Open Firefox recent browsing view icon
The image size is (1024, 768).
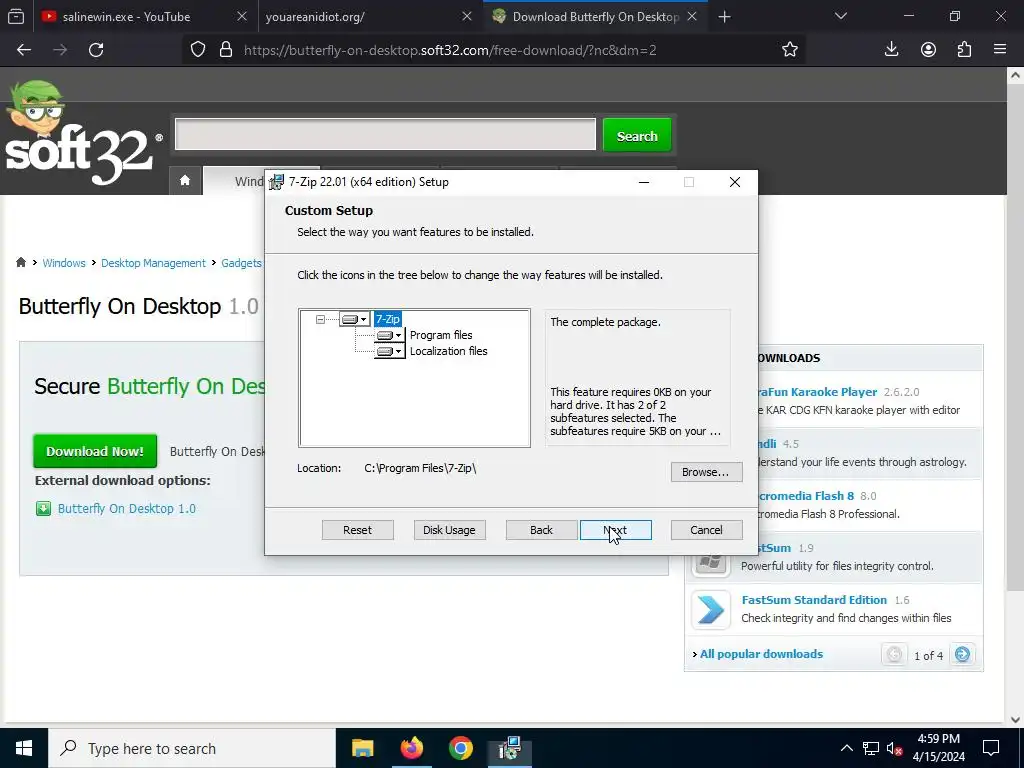point(16,17)
